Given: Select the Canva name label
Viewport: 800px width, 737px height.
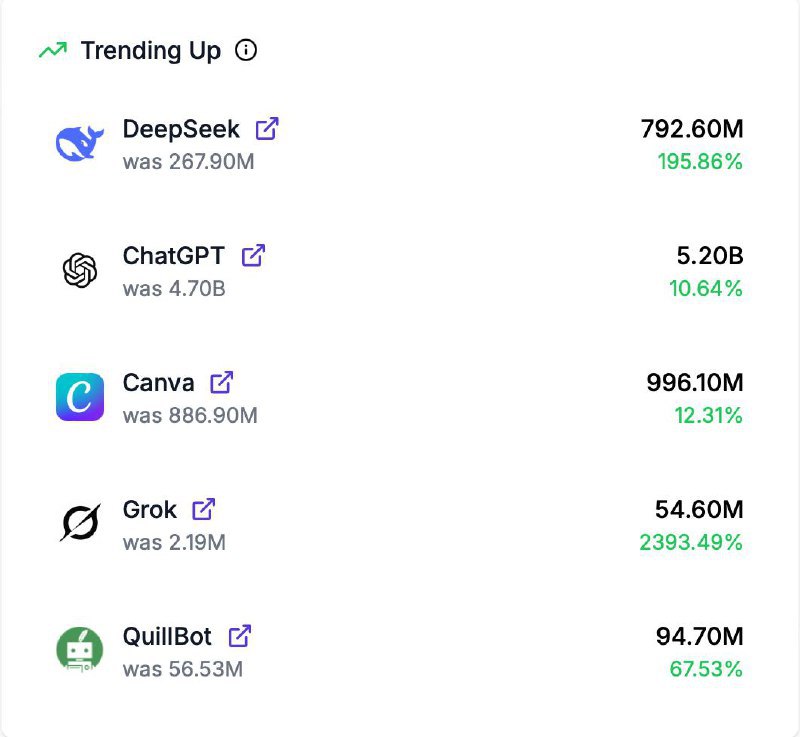Looking at the screenshot, I should tap(158, 382).
